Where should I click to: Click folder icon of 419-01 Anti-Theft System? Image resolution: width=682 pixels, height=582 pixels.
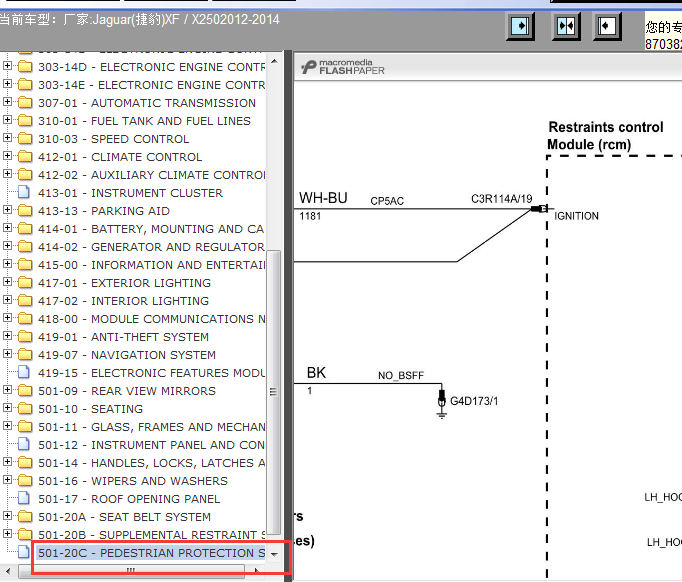pyautogui.click(x=25, y=337)
